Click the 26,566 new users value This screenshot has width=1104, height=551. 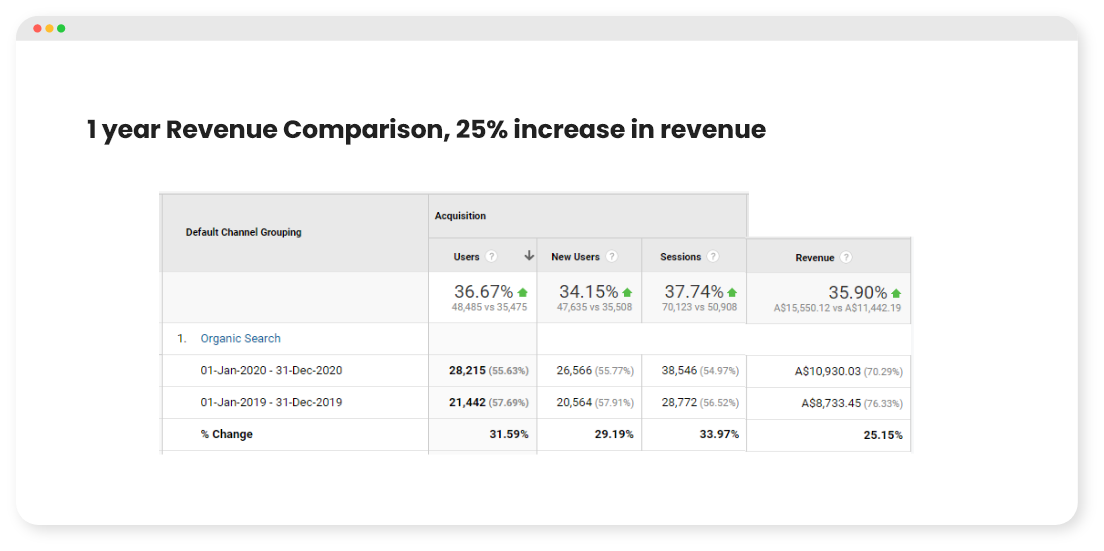coord(574,371)
